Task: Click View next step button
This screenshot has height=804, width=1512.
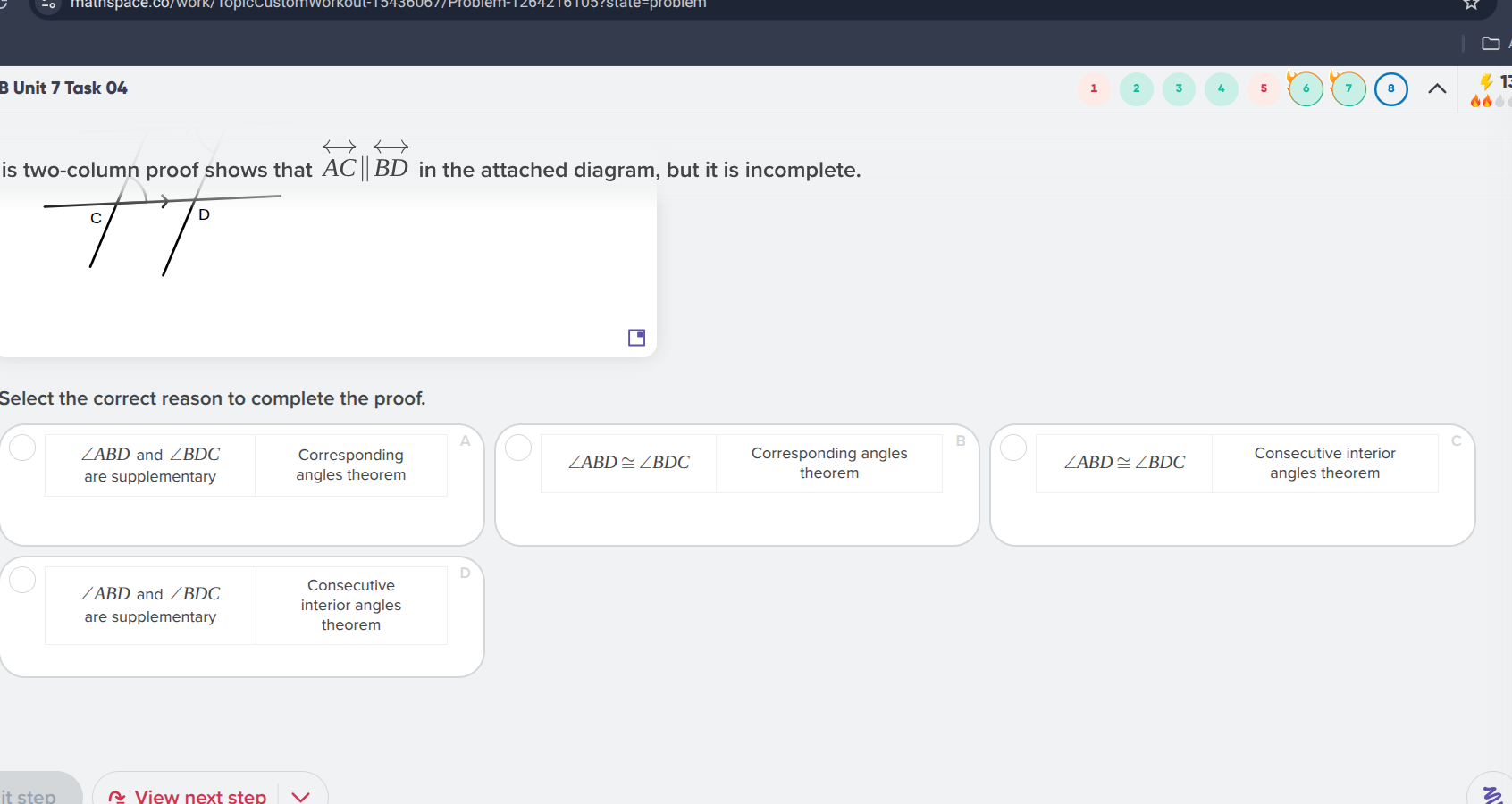Action: [188, 795]
